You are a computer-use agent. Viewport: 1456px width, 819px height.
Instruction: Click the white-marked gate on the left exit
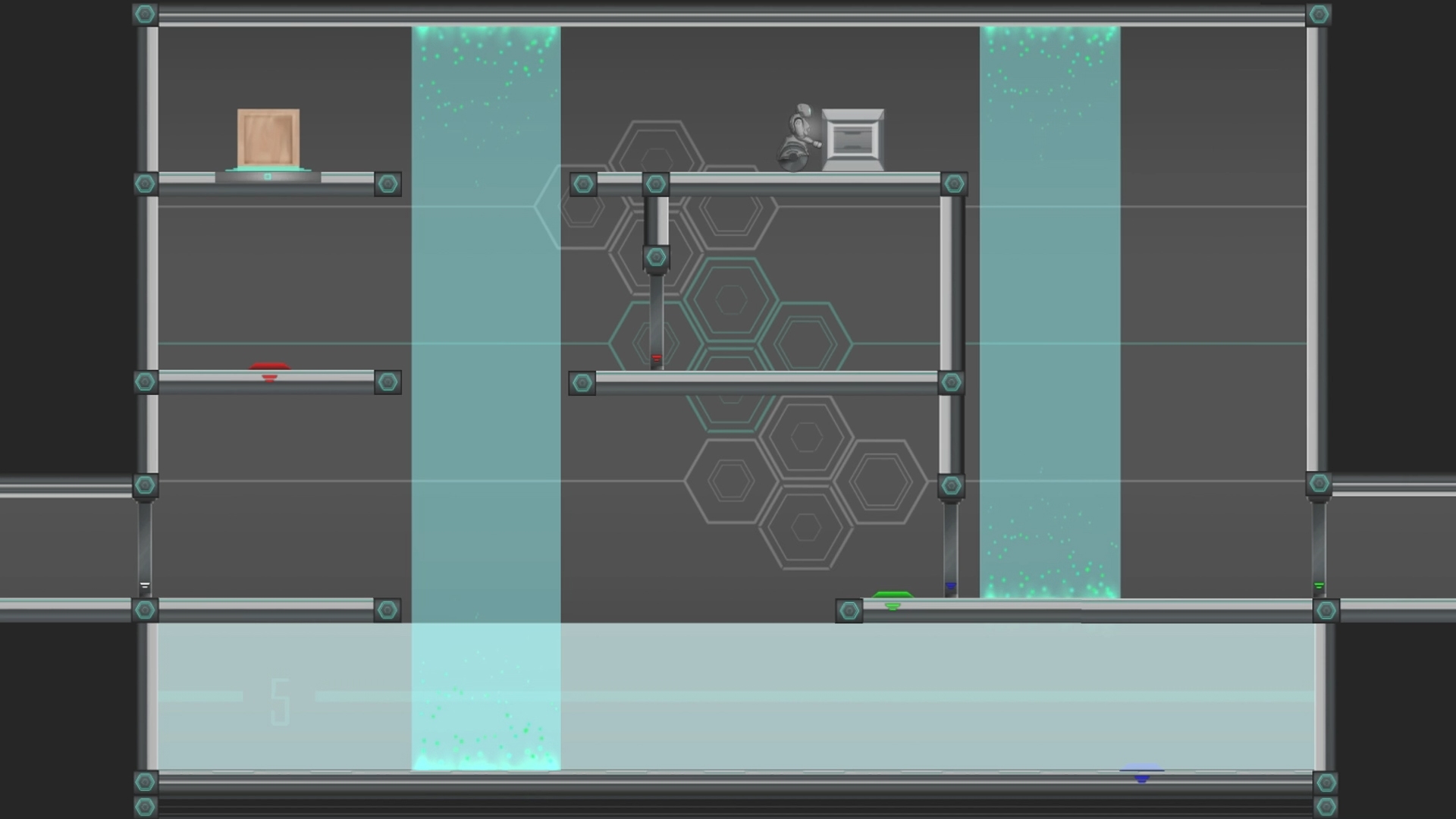pyautogui.click(x=145, y=550)
